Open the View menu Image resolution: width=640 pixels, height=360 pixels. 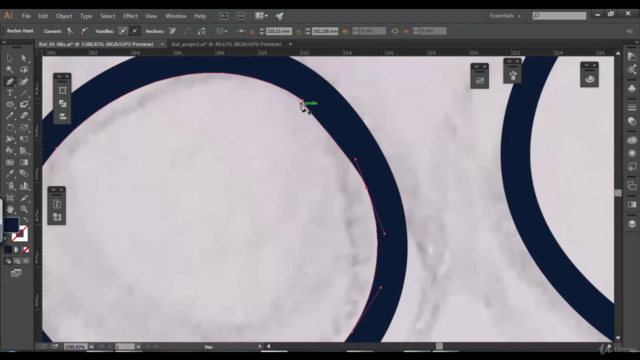tap(151, 16)
